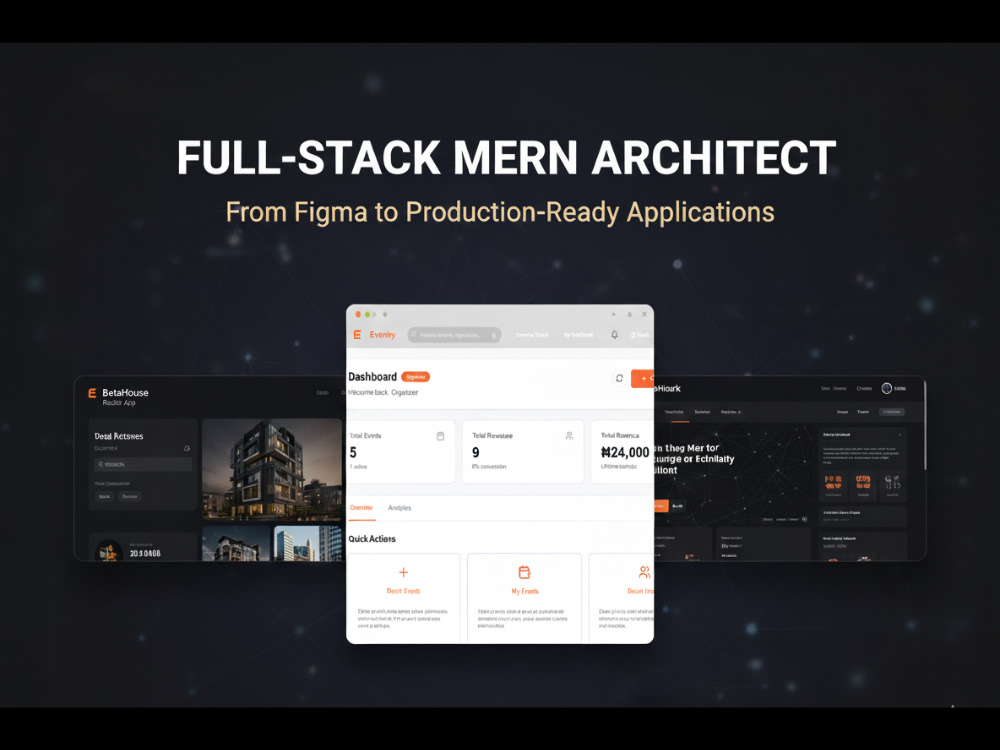Click second filter chip in BetaHouse panel
This screenshot has height=750, width=1000.
click(x=129, y=496)
